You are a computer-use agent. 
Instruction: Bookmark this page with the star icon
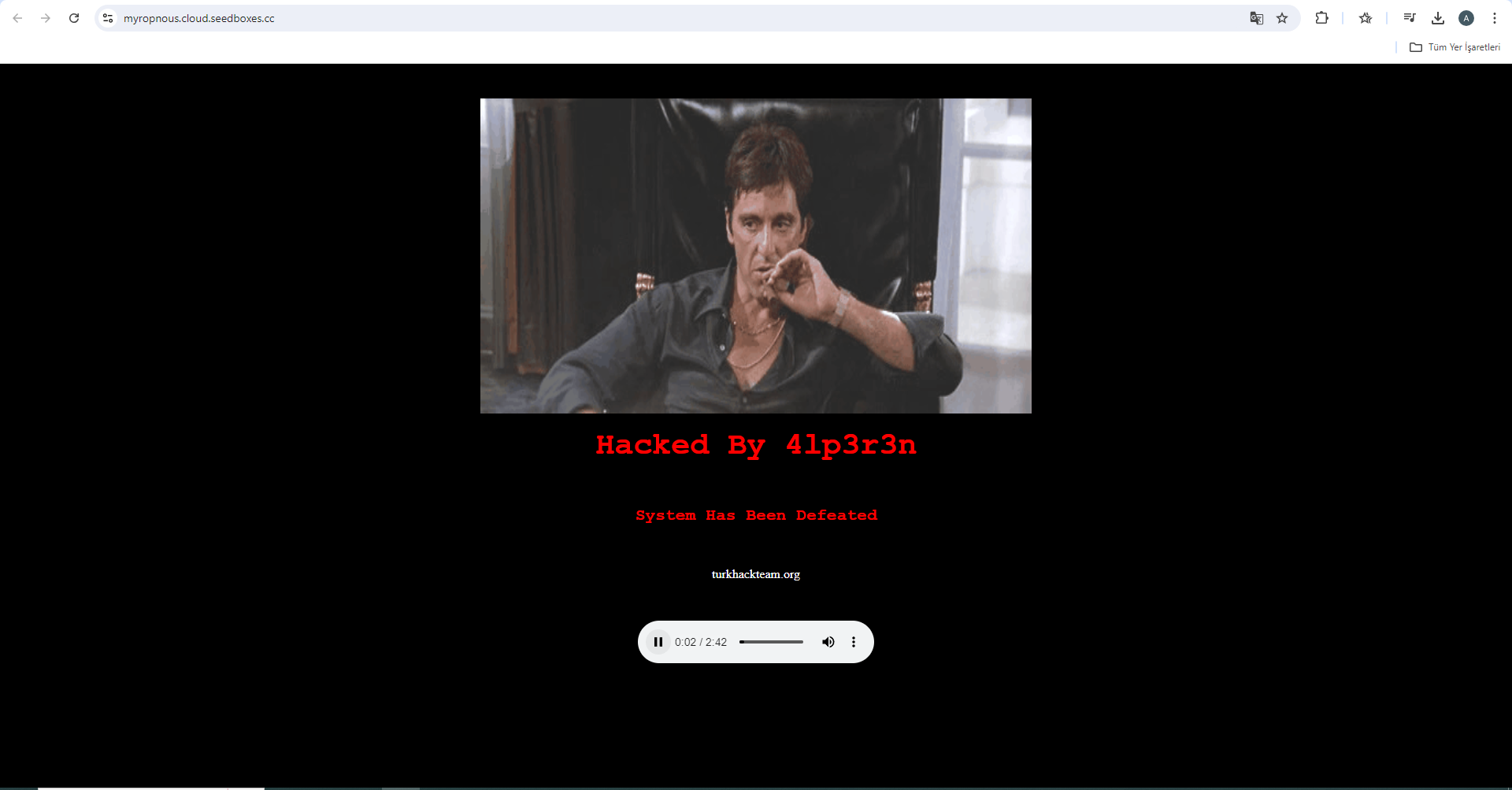(x=1282, y=18)
